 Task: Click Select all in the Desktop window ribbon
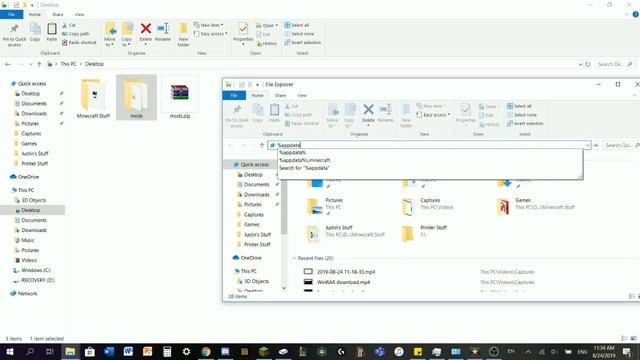(x=297, y=25)
